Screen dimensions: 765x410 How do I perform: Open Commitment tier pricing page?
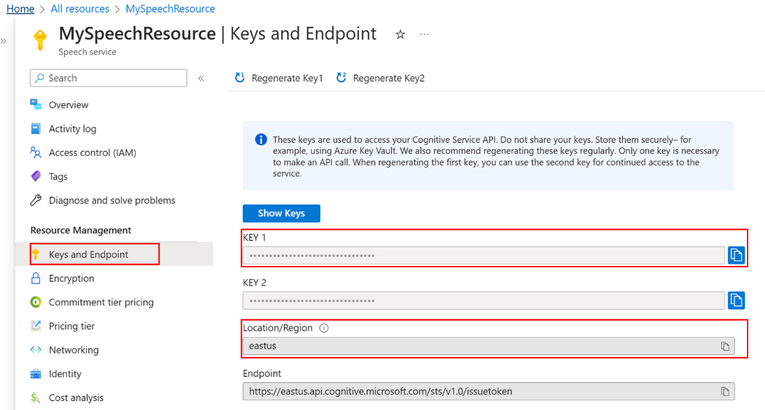coord(101,302)
